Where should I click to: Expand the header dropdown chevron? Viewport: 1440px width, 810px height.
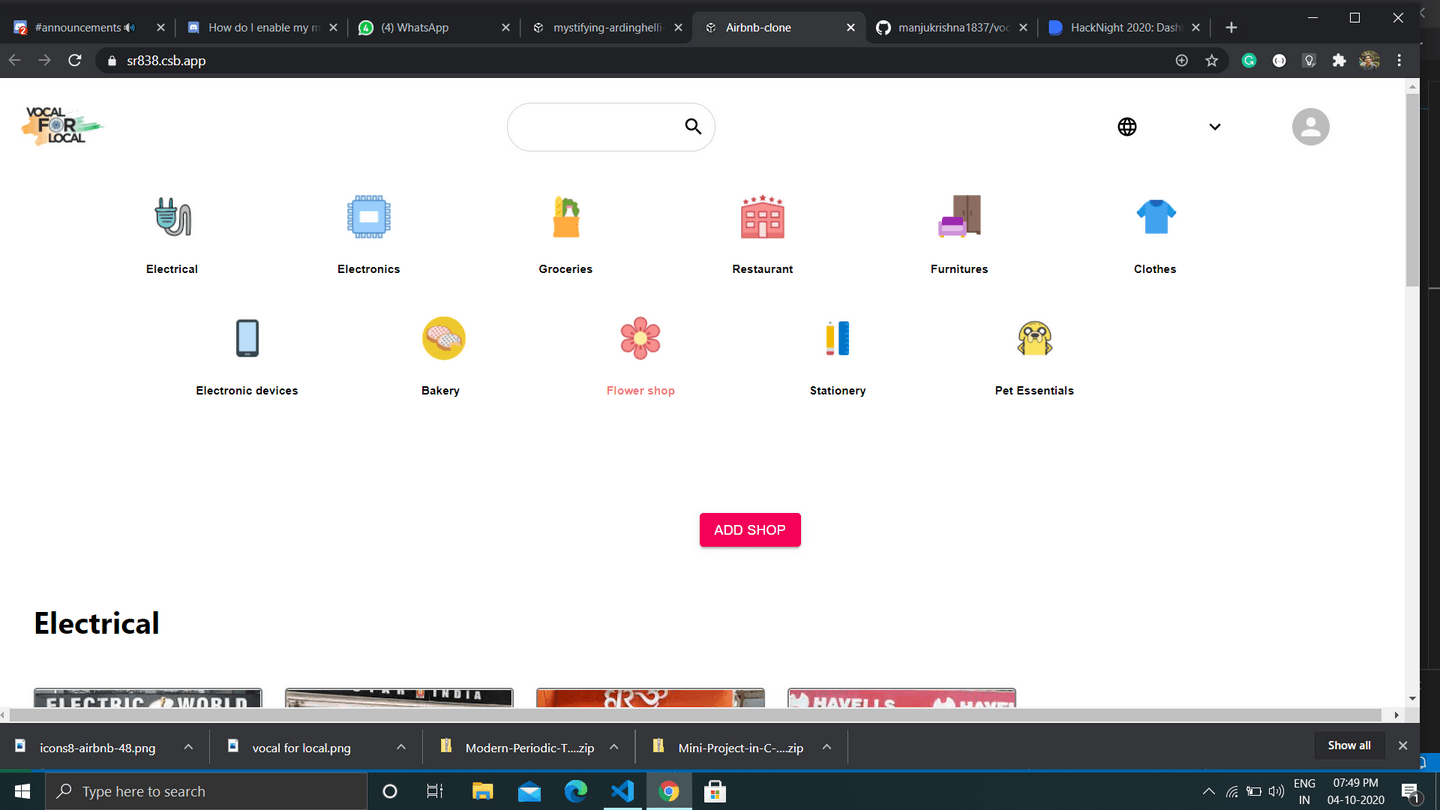point(1214,127)
